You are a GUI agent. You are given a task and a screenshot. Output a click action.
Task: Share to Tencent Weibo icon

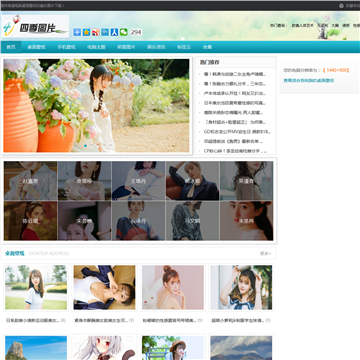105,32
